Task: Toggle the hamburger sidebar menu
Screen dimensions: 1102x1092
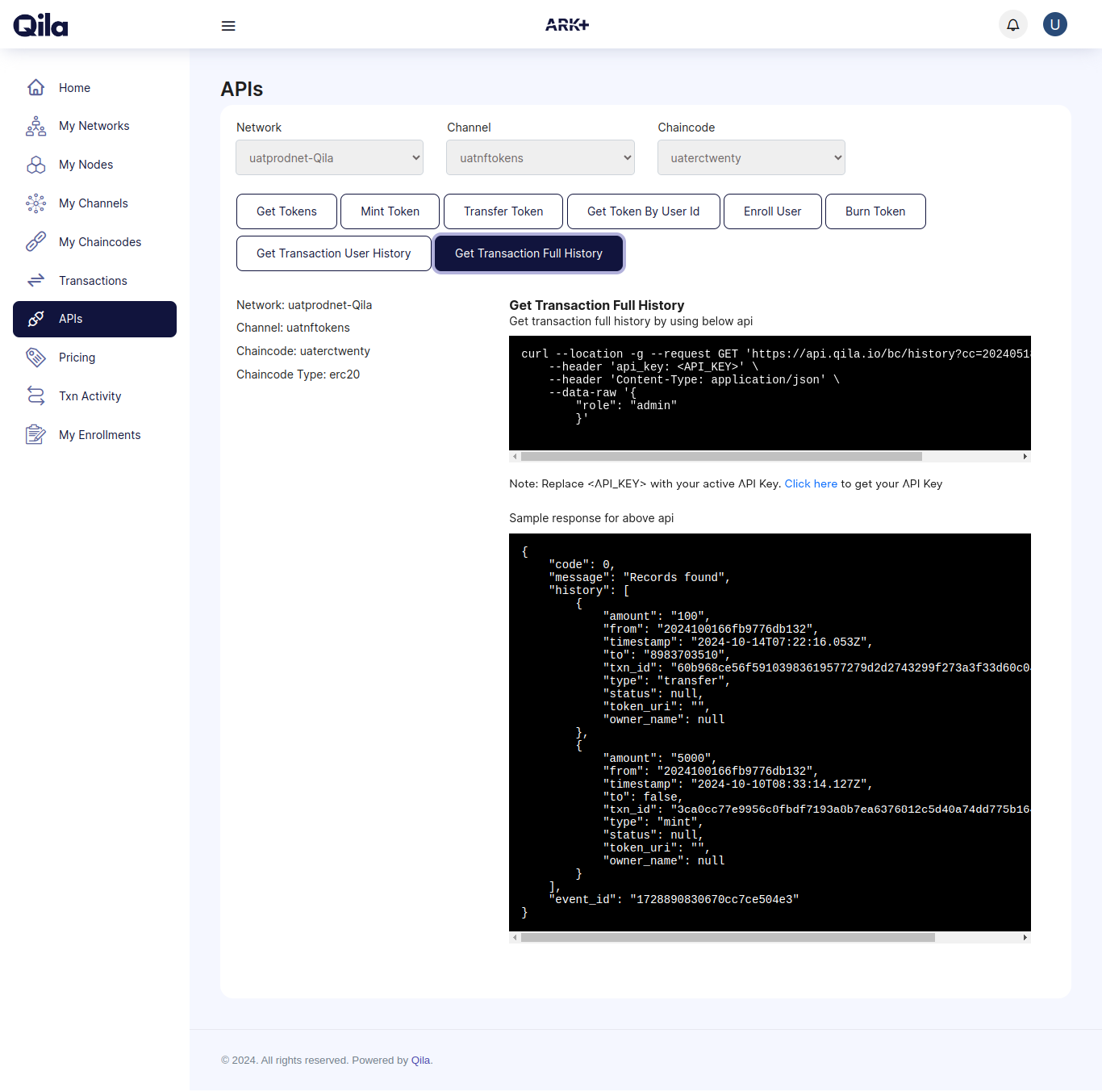Action: click(228, 26)
